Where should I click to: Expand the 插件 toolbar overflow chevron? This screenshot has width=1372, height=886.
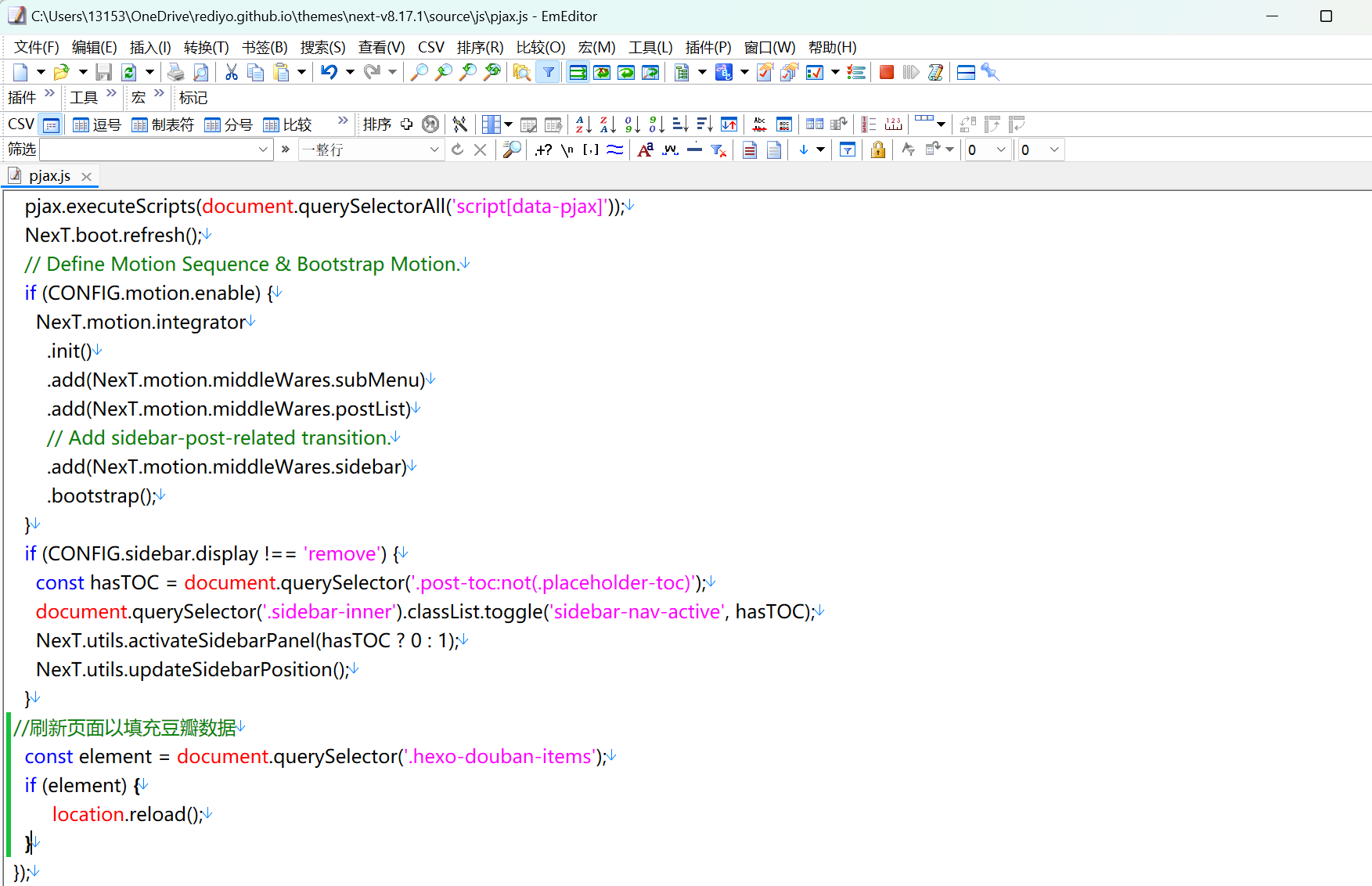pyautogui.click(x=50, y=93)
